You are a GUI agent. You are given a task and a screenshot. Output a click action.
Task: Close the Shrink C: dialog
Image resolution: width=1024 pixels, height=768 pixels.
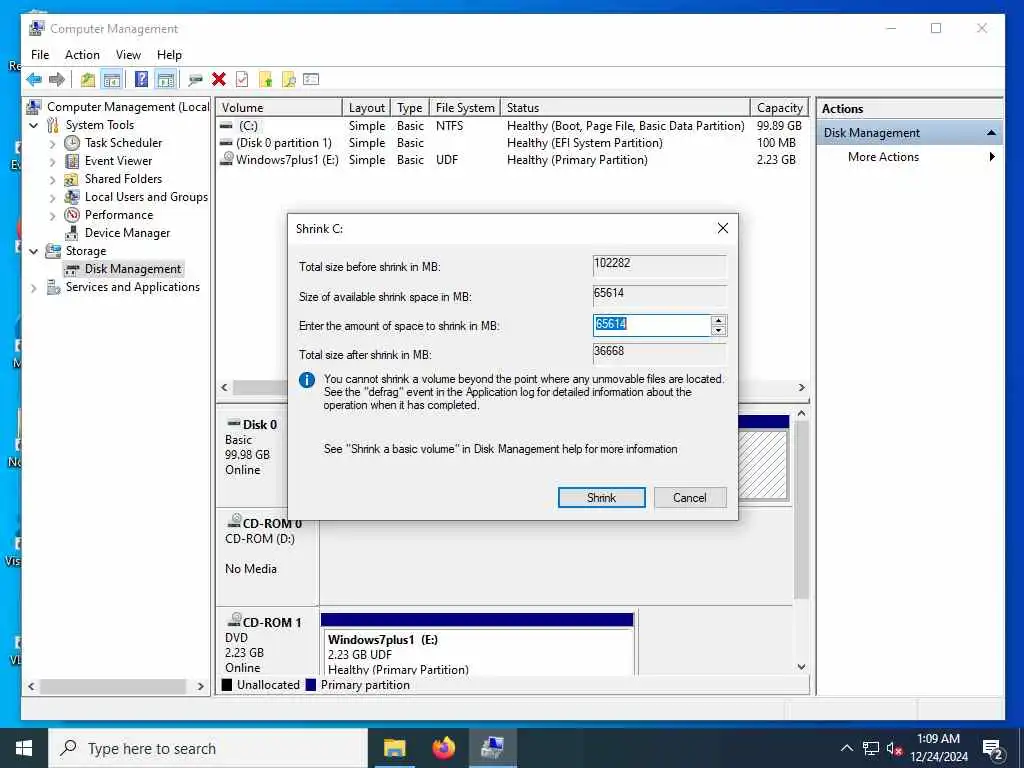pos(722,228)
